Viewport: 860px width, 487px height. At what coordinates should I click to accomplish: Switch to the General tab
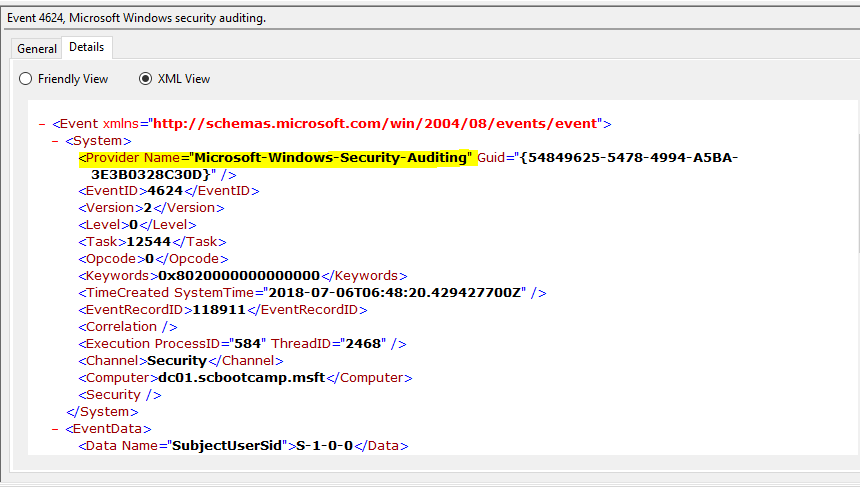coord(37,48)
